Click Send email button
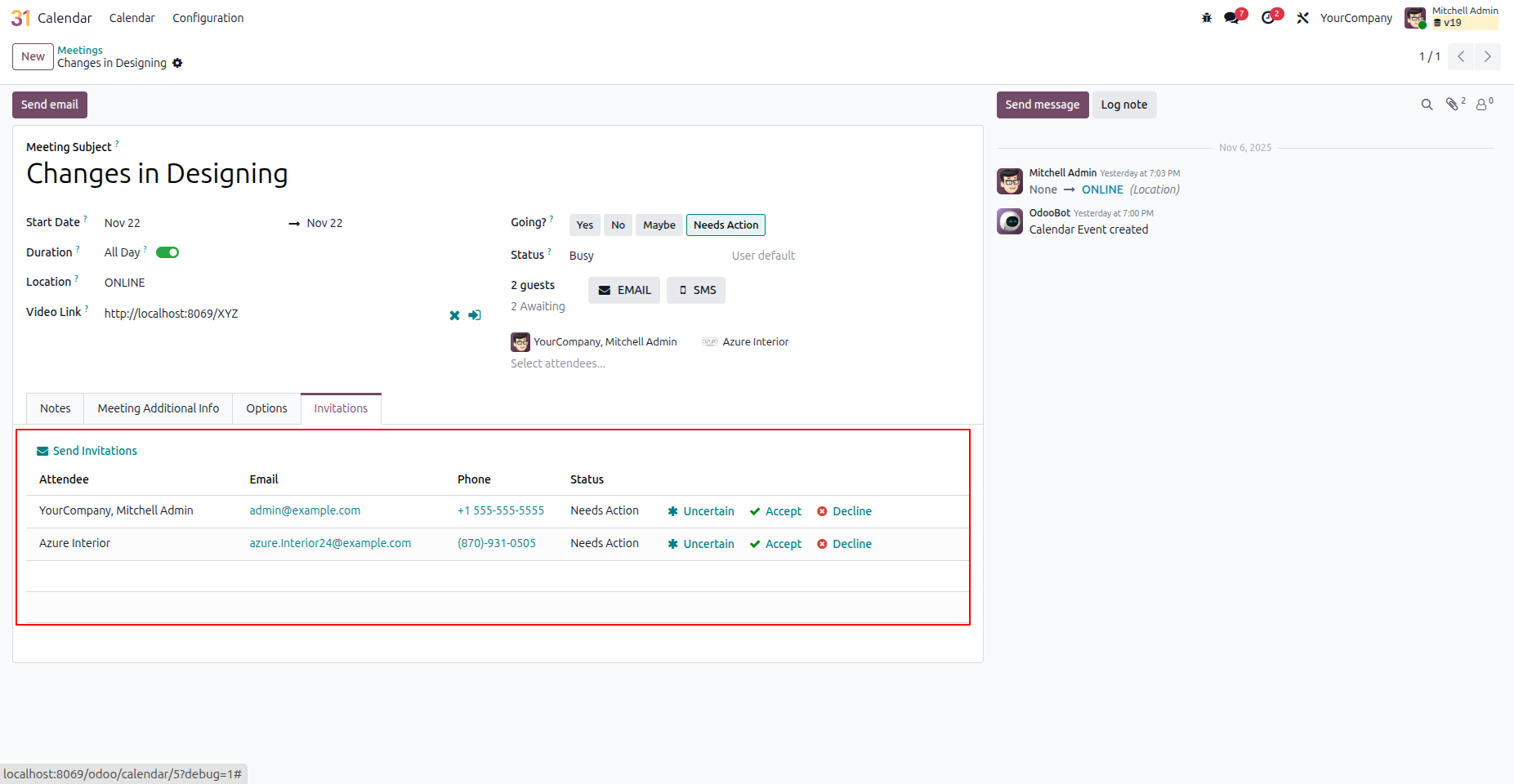 tap(50, 105)
